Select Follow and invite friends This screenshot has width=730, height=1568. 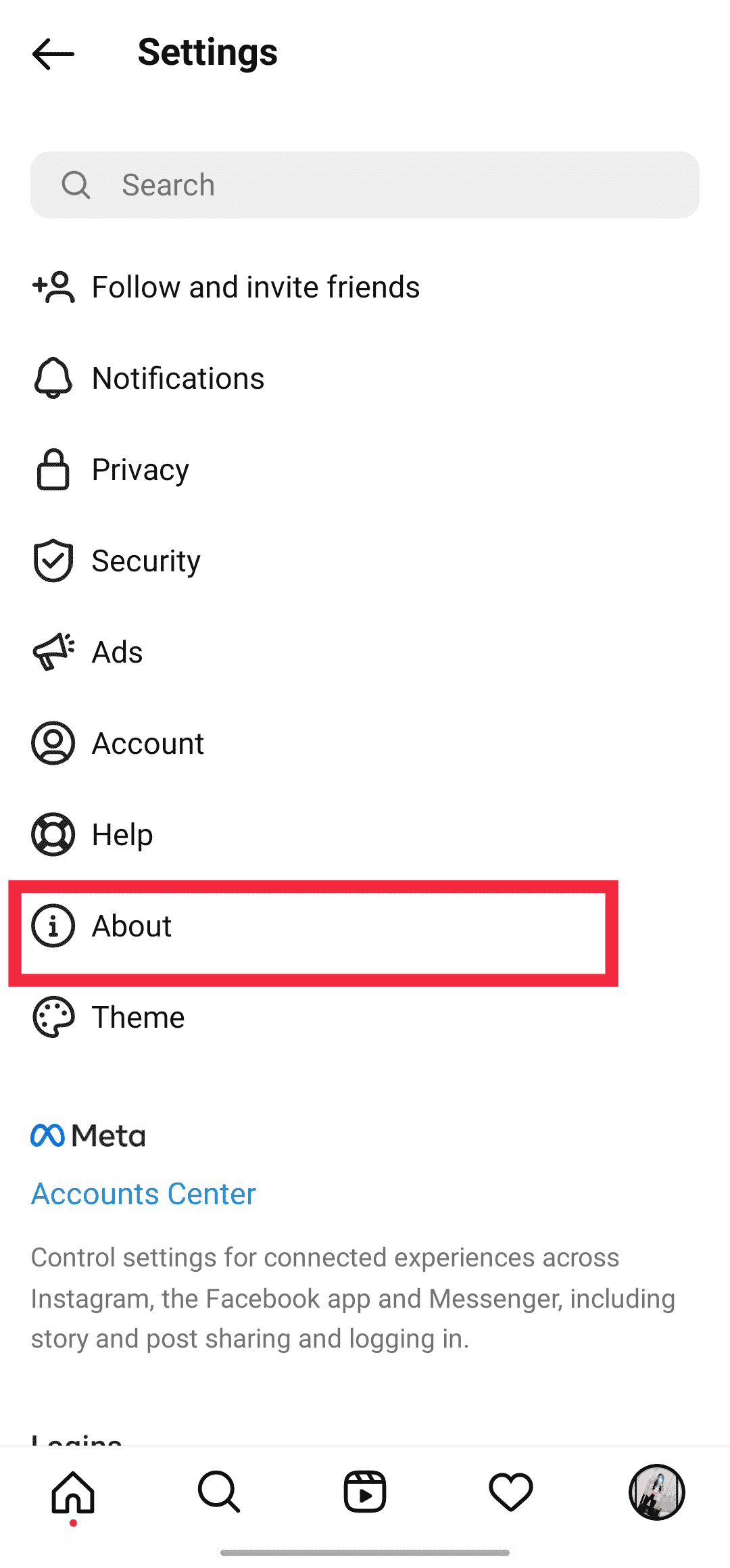click(255, 287)
